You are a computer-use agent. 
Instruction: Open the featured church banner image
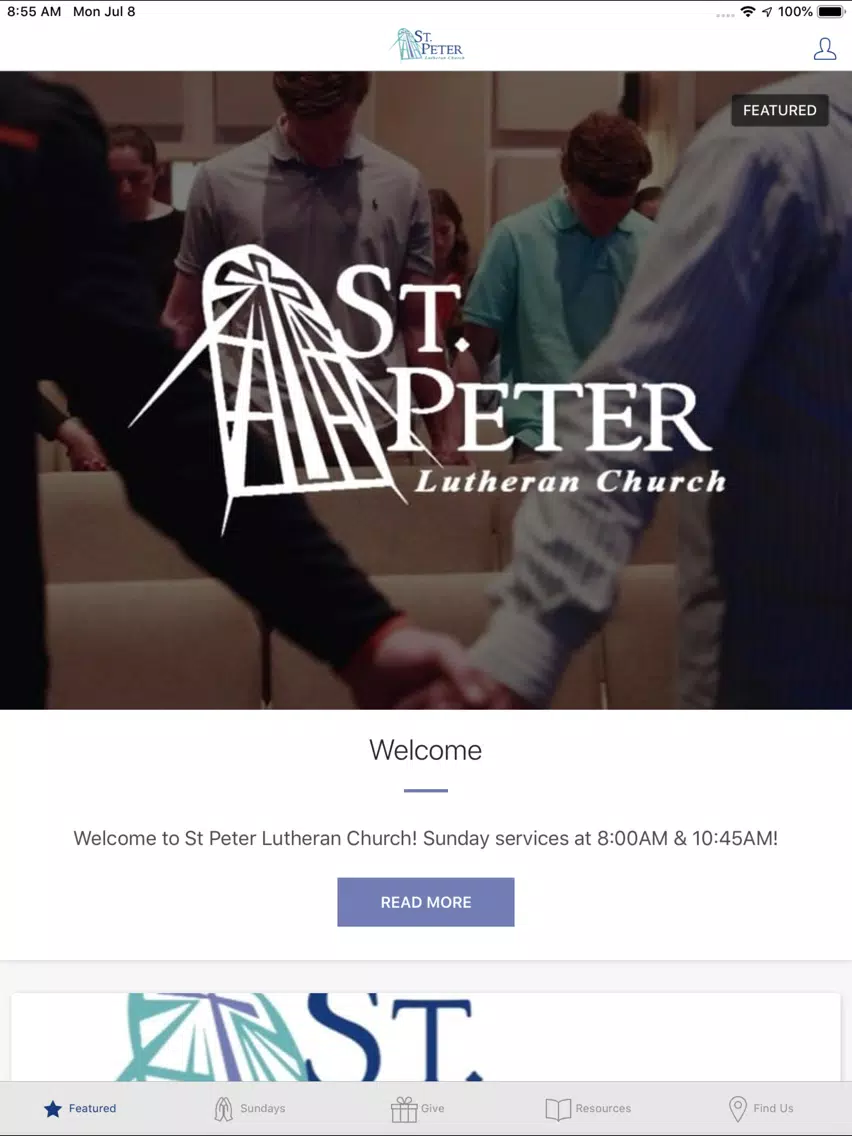click(x=426, y=390)
